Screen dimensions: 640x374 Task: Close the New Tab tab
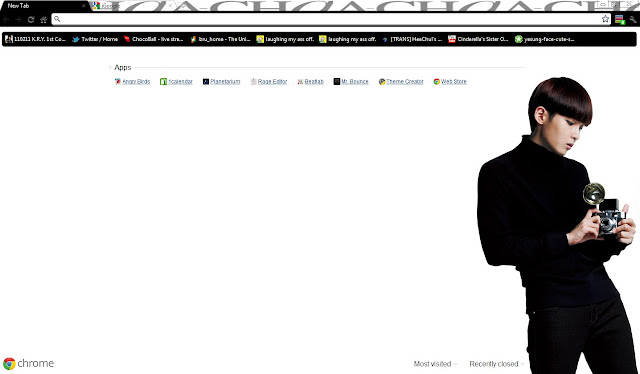tap(84, 6)
